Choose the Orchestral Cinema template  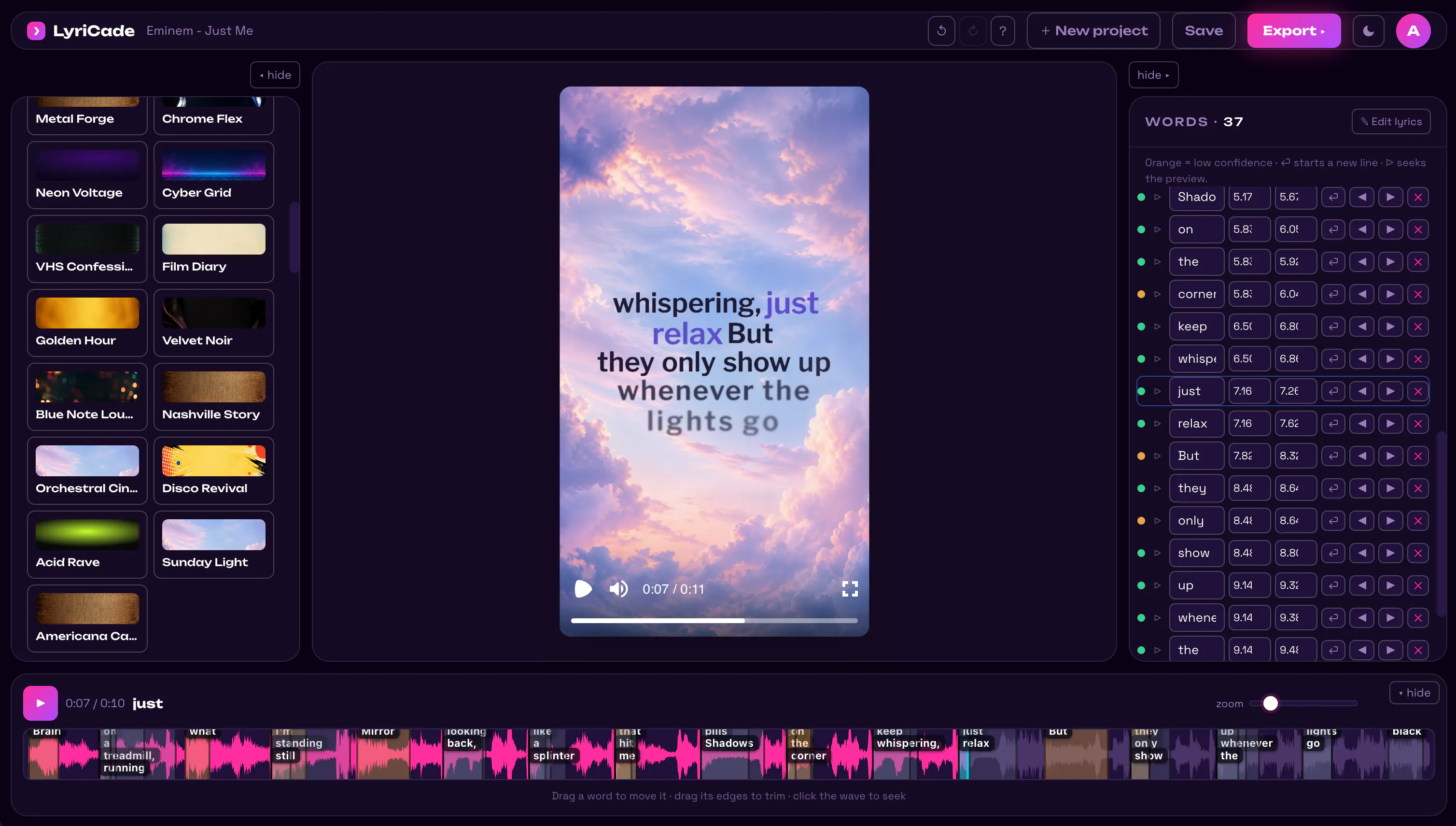point(87,470)
